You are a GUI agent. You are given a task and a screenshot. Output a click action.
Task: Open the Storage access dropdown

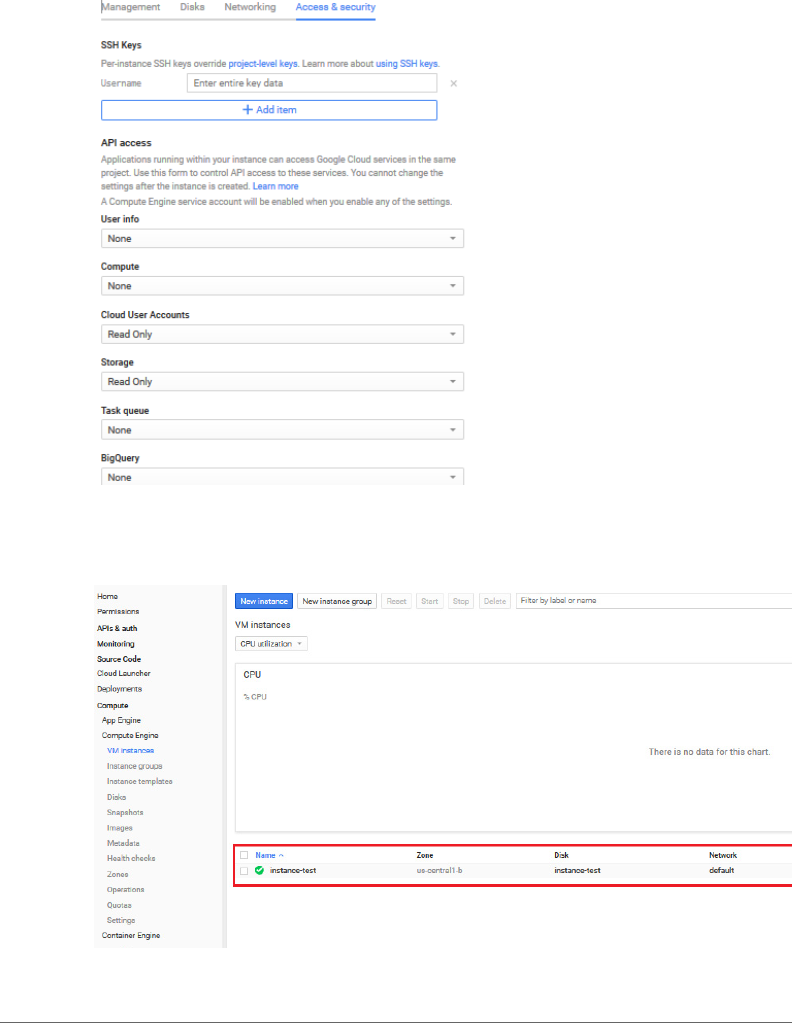coord(282,382)
